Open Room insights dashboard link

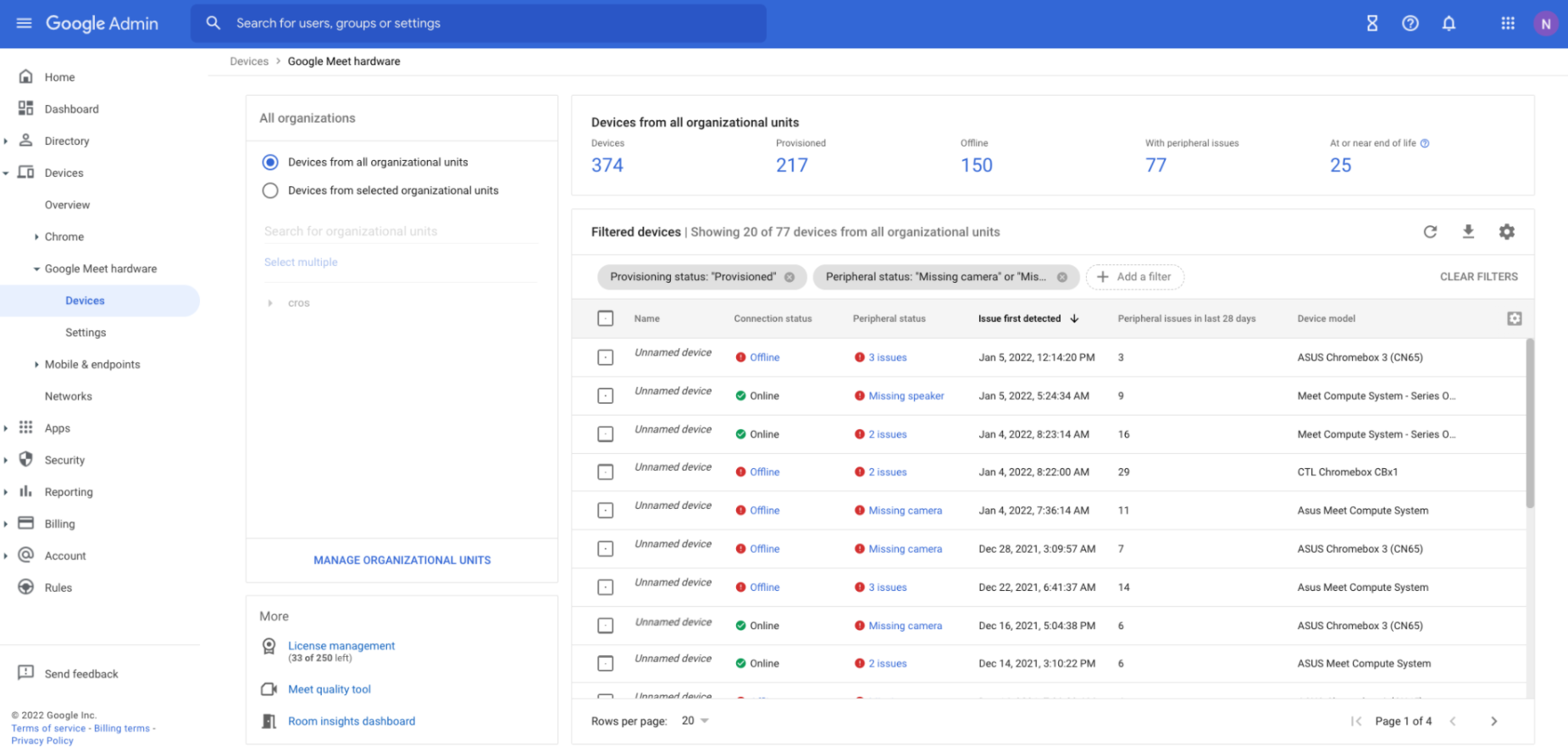coord(352,721)
